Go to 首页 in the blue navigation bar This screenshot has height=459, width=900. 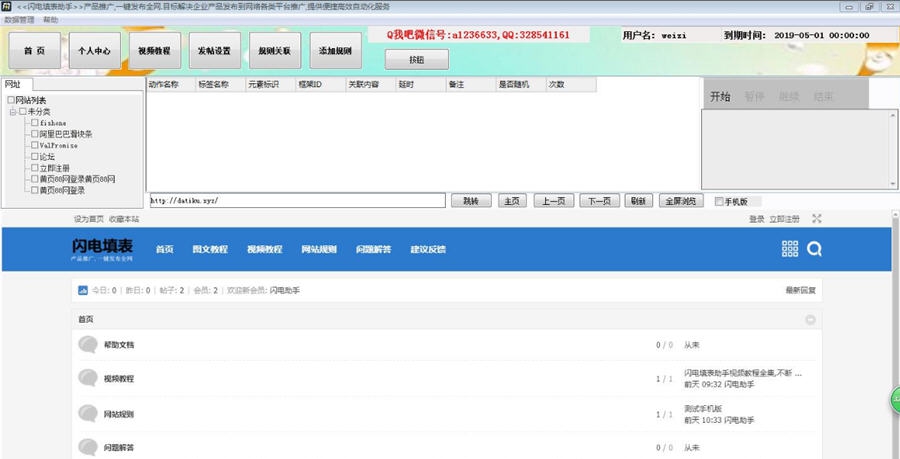coord(165,249)
